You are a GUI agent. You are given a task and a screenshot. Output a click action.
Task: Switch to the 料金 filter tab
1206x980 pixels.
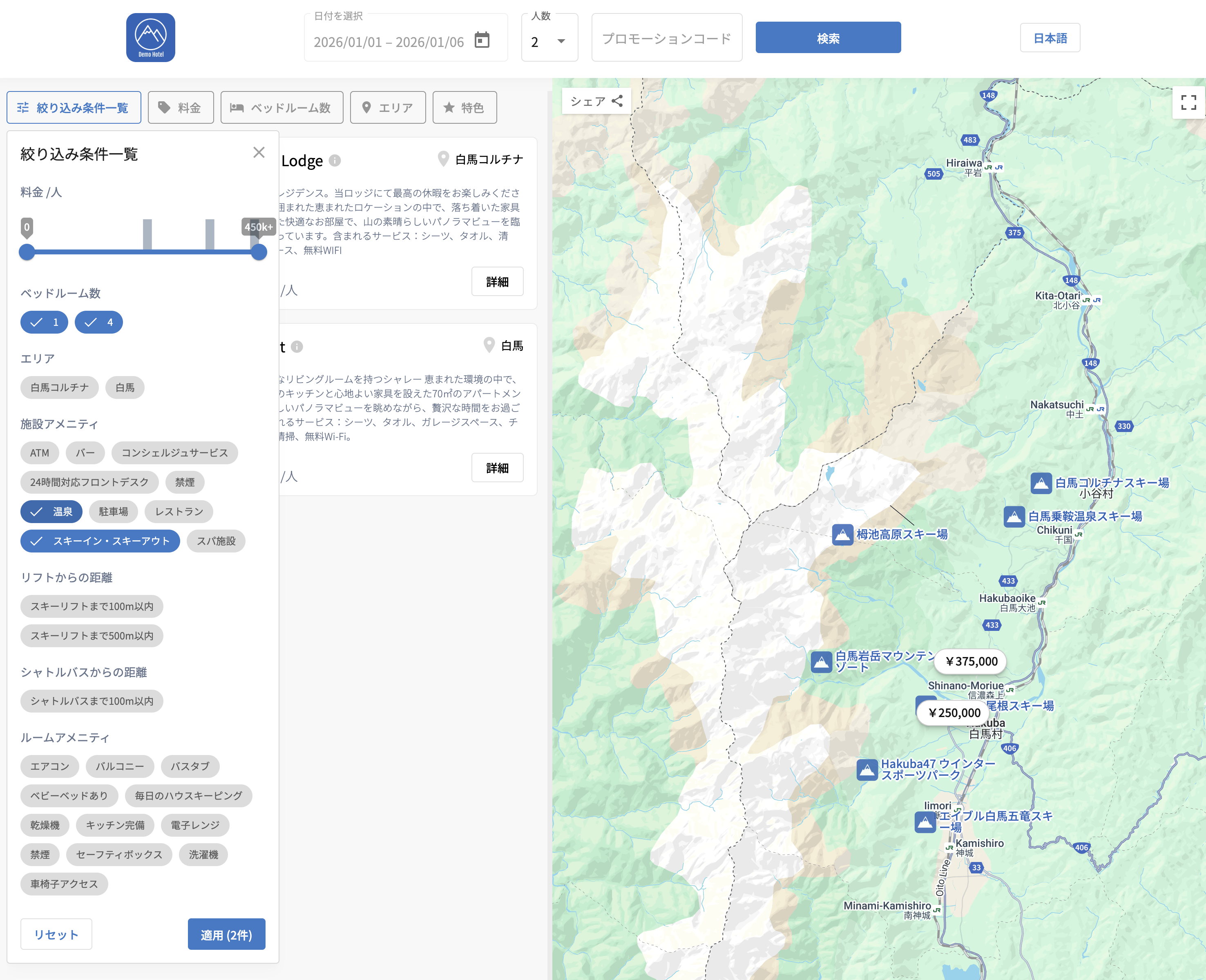(x=180, y=108)
